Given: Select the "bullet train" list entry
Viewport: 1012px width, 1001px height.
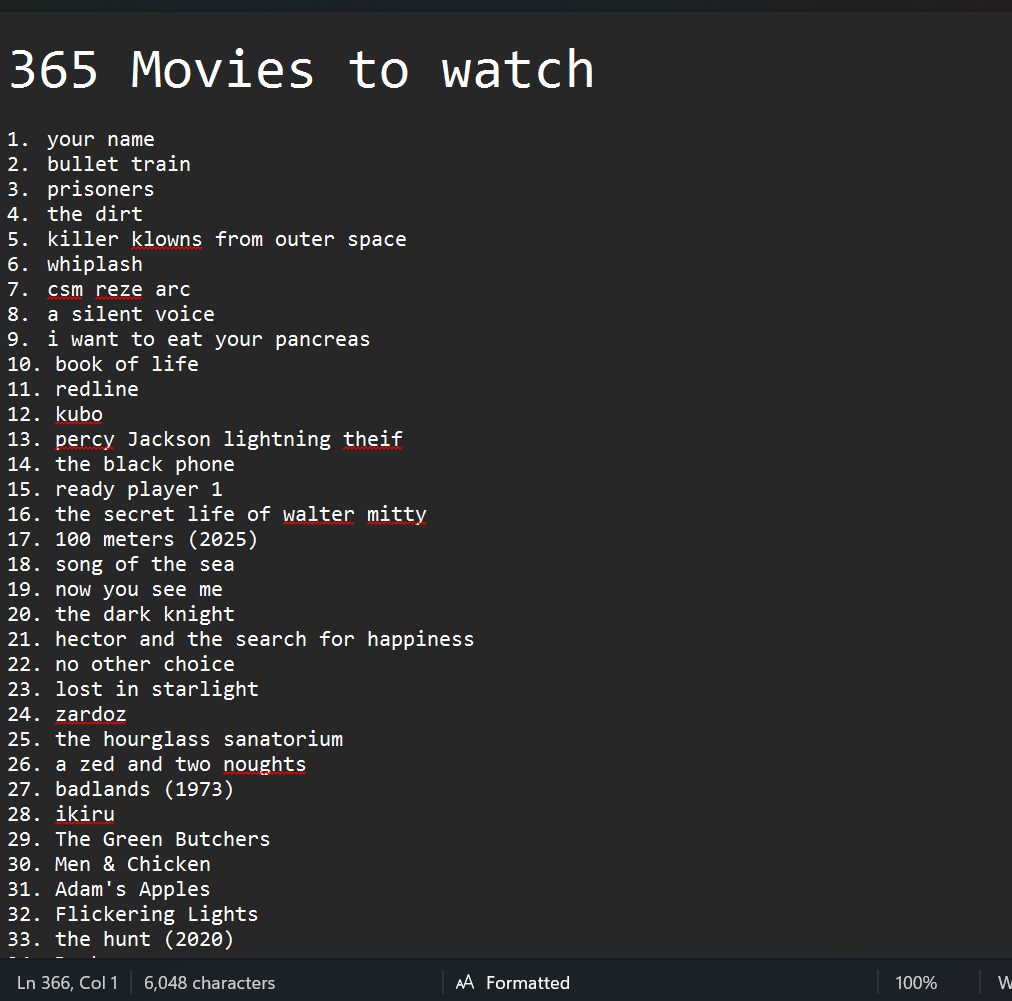Looking at the screenshot, I should pyautogui.click(x=119, y=164).
